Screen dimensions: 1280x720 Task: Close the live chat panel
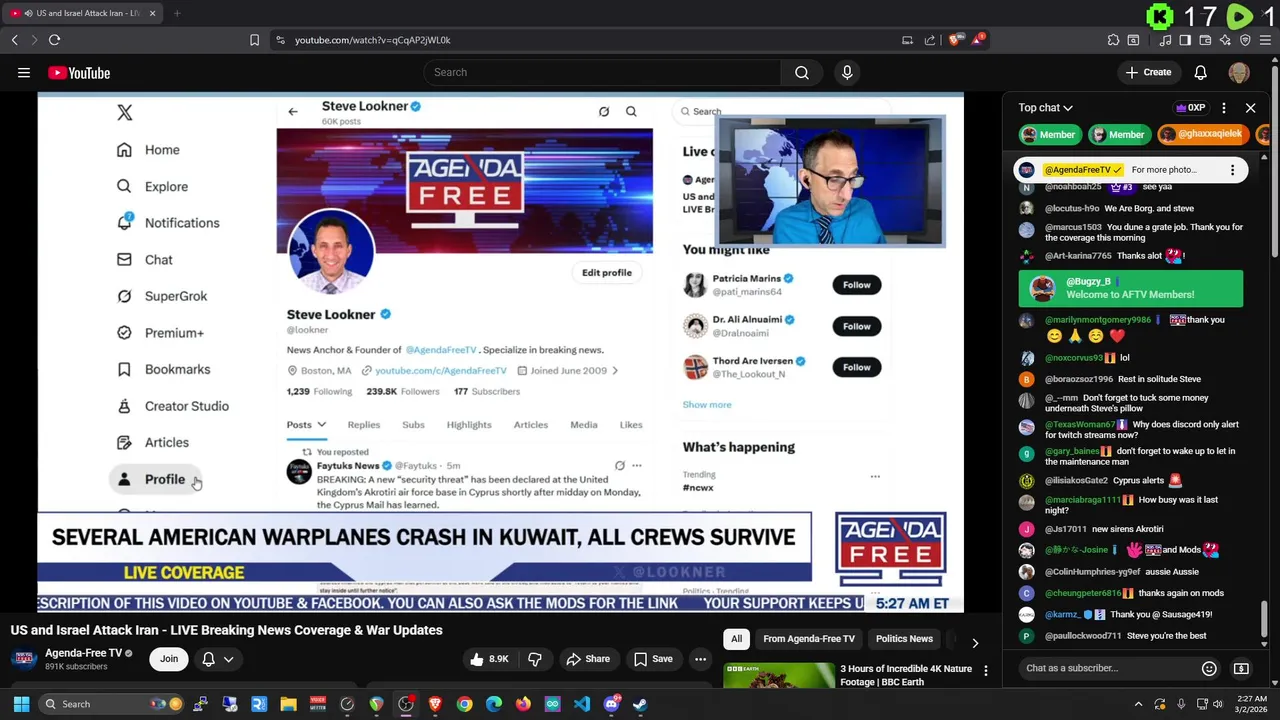click(1250, 108)
